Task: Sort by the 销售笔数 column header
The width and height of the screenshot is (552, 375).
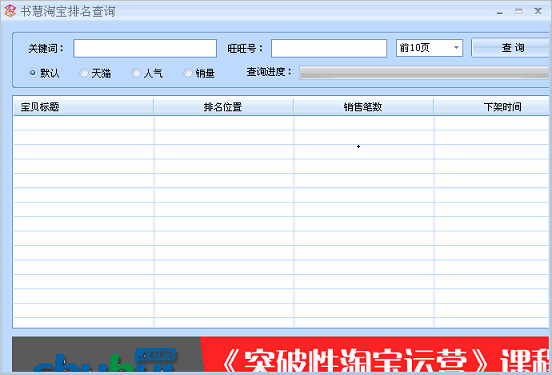Action: tap(363, 107)
